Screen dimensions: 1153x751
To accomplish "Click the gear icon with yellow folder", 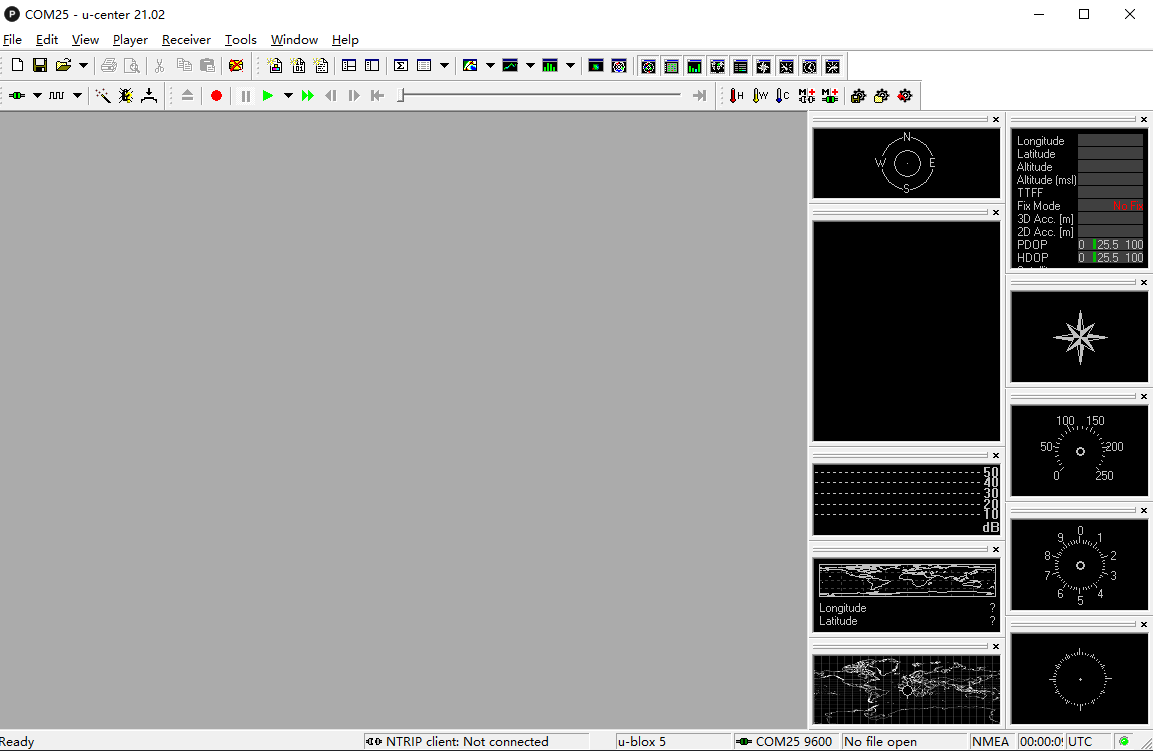I will 881,96.
